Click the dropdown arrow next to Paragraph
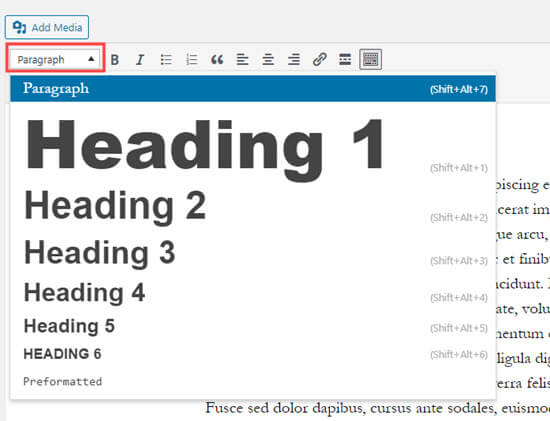The width and height of the screenshot is (550, 421). [x=91, y=59]
